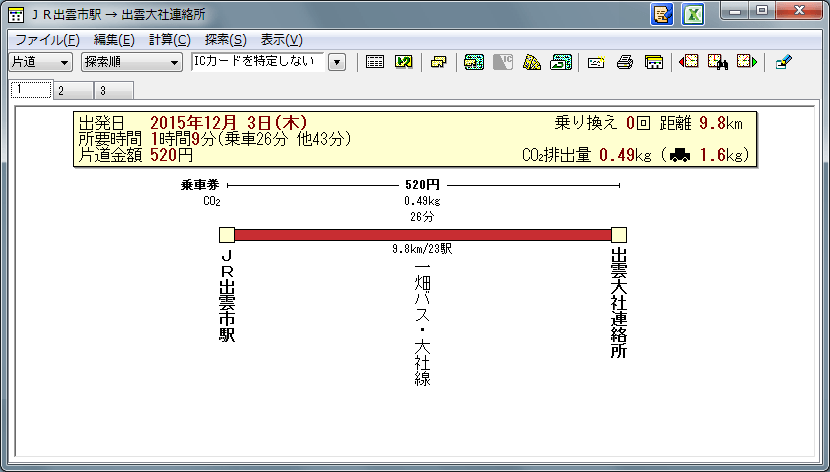The image size is (830, 472).
Task: Click the red 一畑バス route bar
Action: pyautogui.click(x=422, y=234)
